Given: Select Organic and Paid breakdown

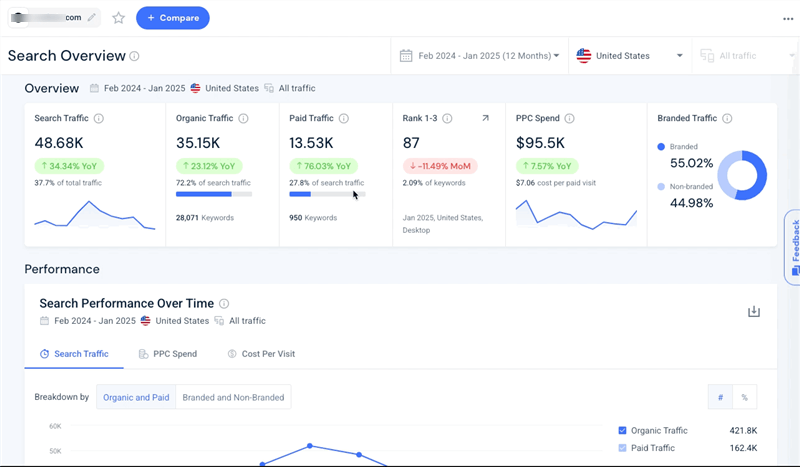Looking at the screenshot, I should [x=136, y=397].
